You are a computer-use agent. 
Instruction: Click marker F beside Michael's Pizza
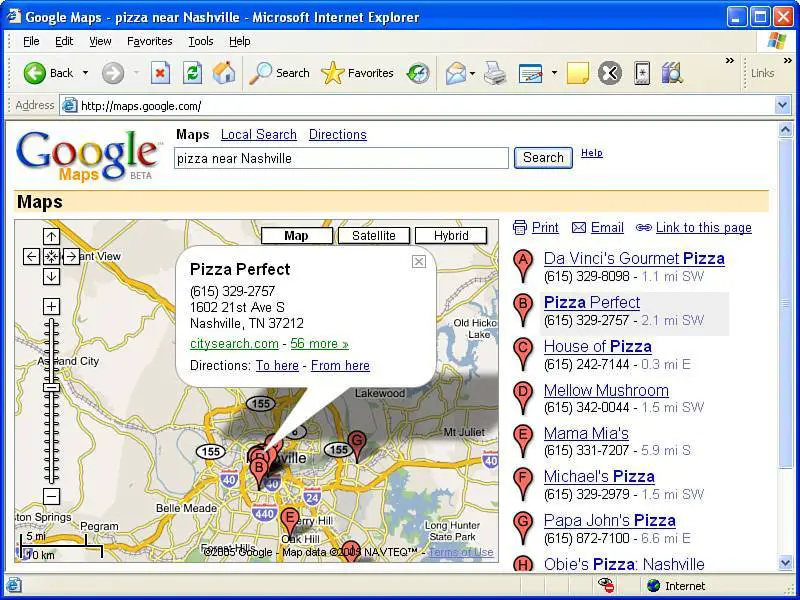click(523, 484)
